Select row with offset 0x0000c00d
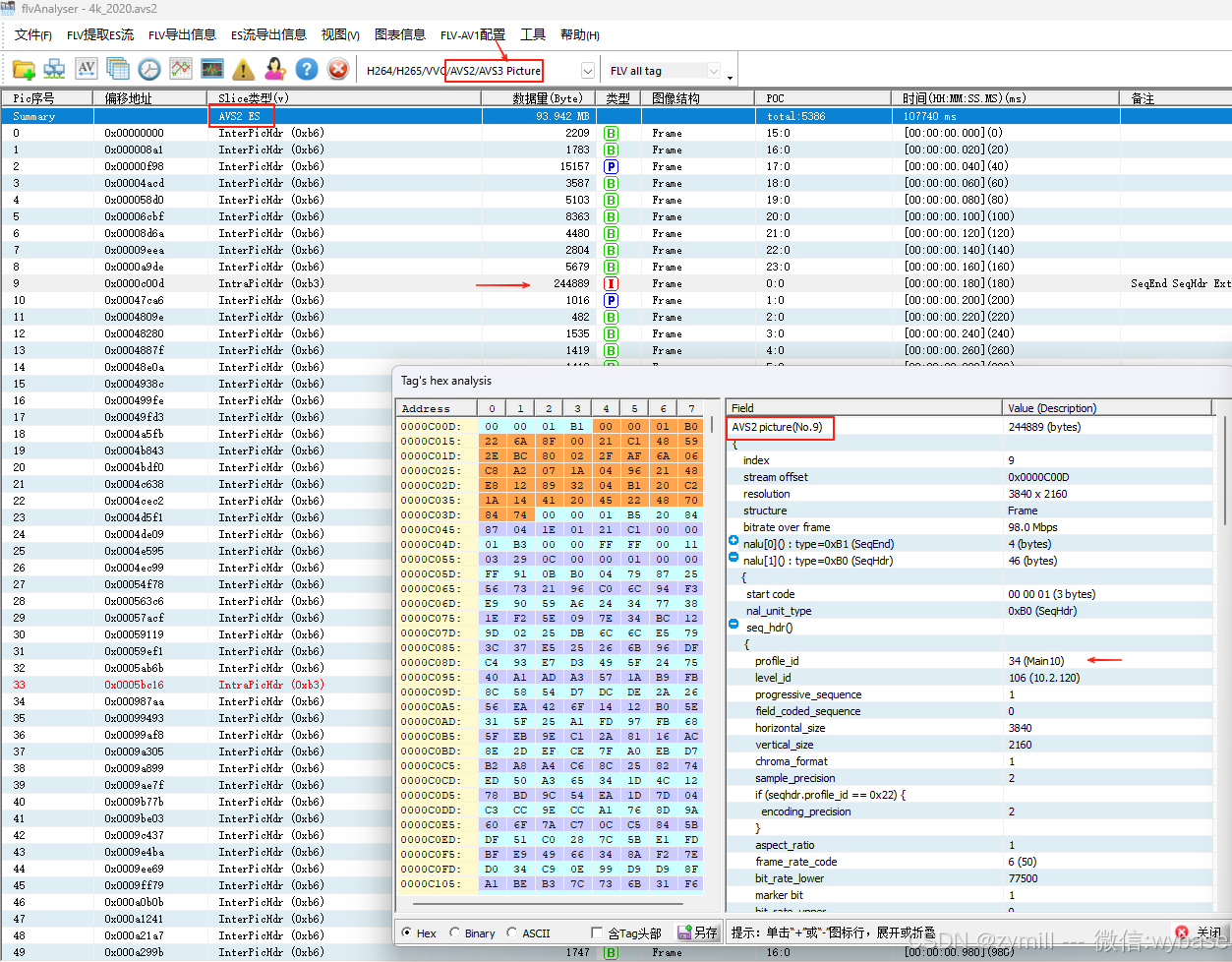 pos(616,283)
